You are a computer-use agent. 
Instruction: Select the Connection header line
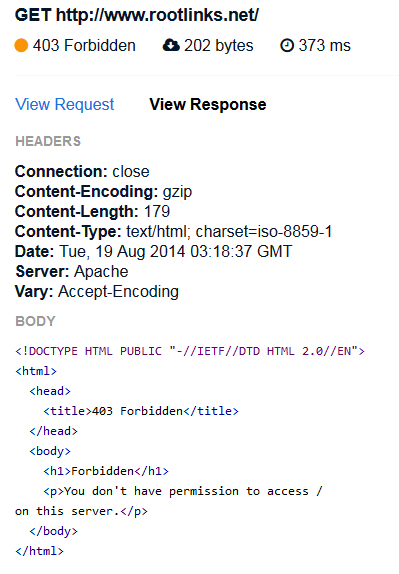[82, 171]
